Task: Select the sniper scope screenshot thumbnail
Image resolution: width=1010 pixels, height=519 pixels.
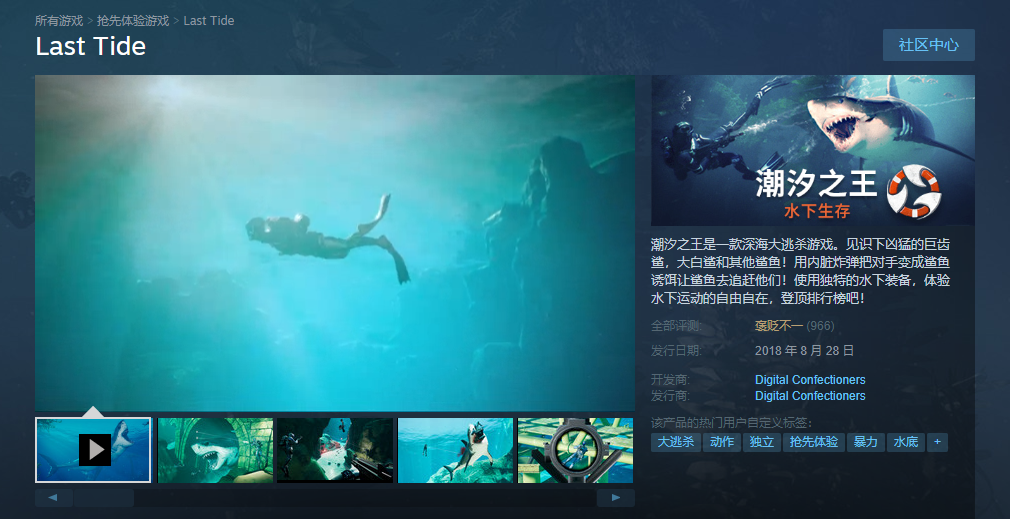Action: click(x=575, y=450)
